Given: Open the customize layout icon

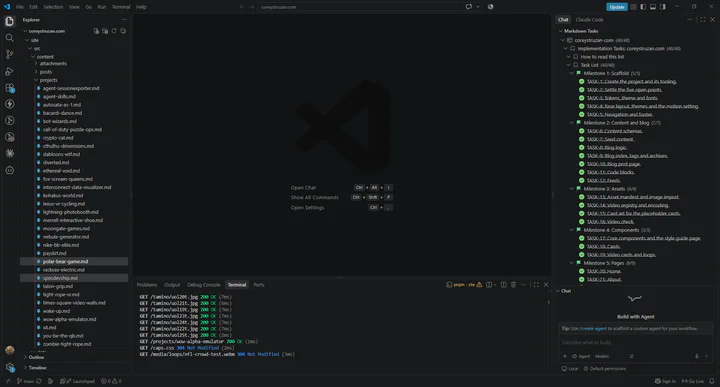Looking at the screenshot, I should click(633, 7).
